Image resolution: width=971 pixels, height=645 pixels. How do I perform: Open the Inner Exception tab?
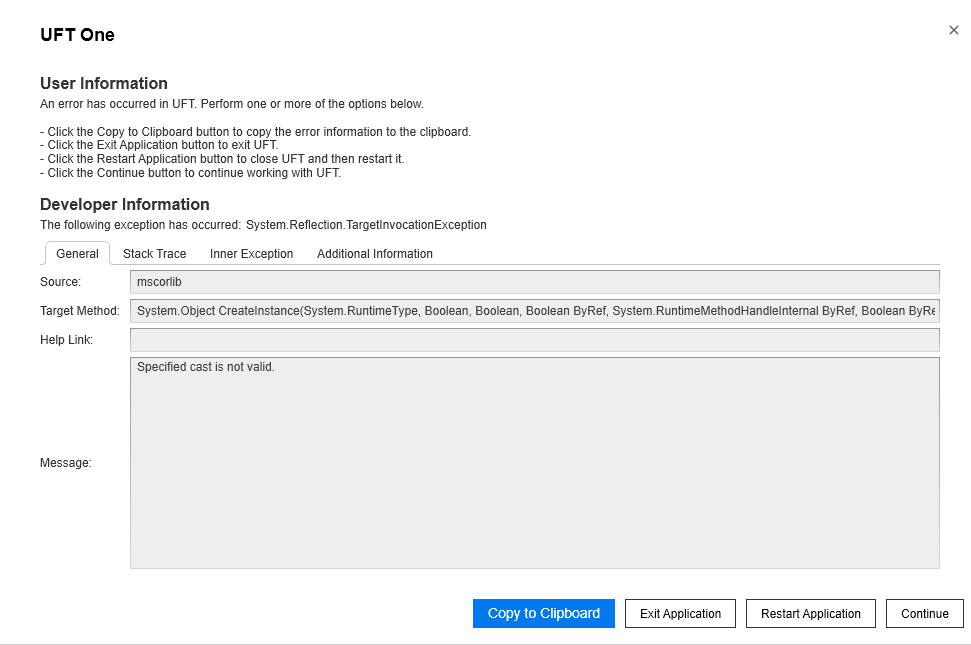point(251,254)
